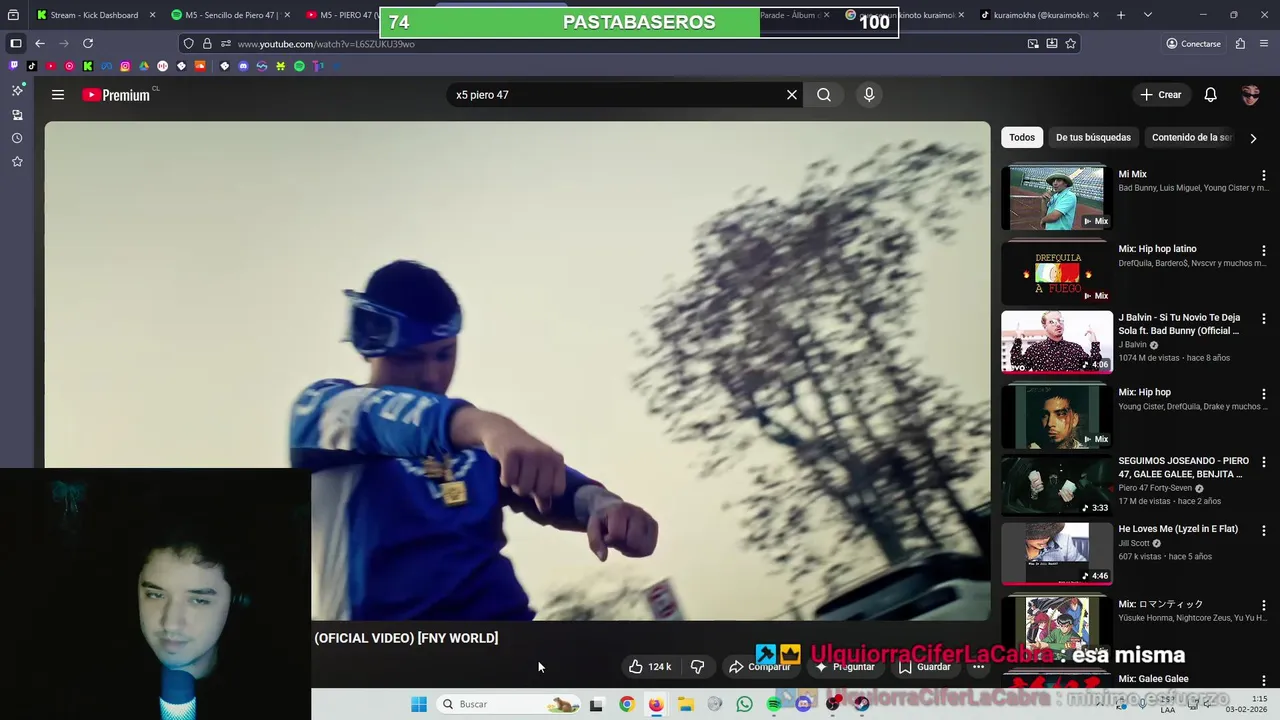Open YouTube notifications bell
Viewport: 1280px width, 720px height.
[x=1210, y=95]
